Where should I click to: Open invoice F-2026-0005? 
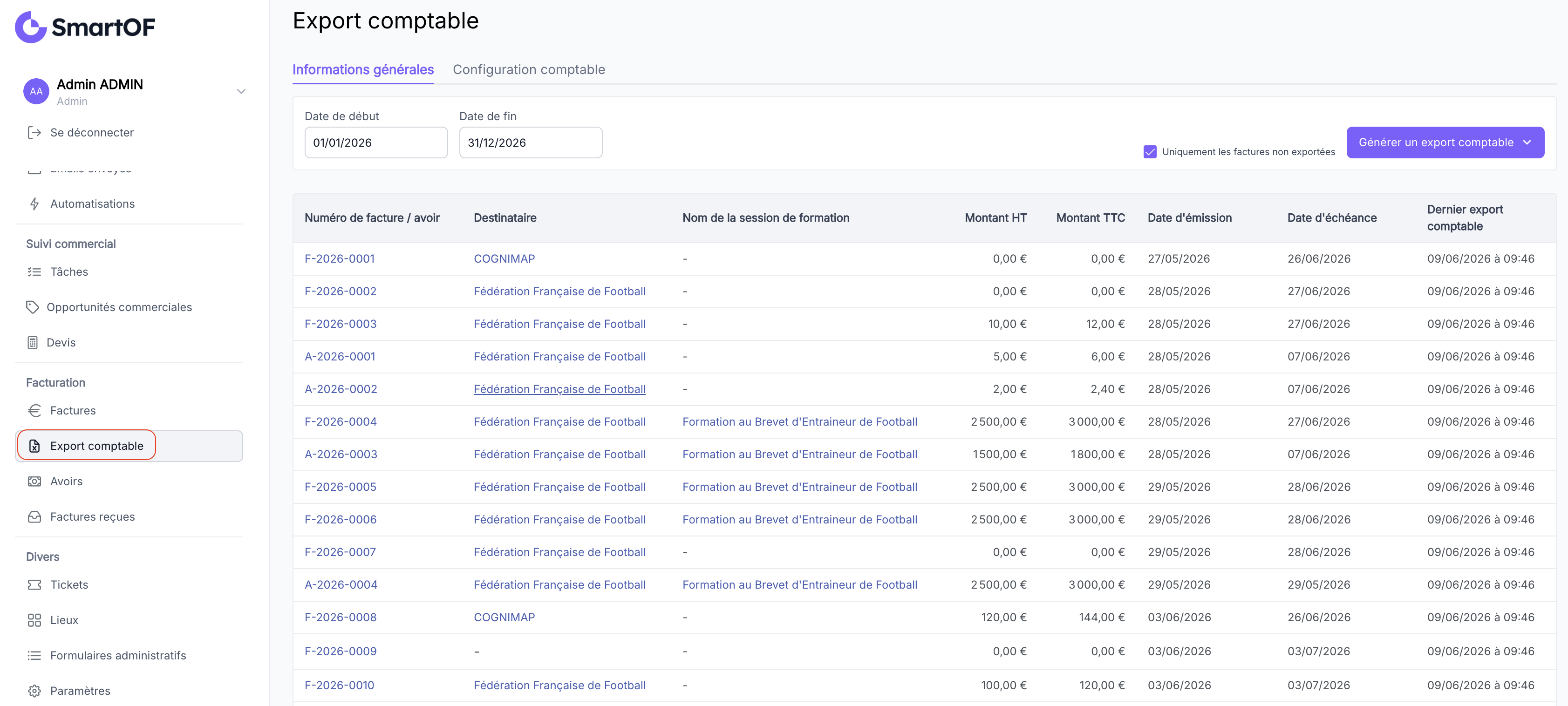tap(340, 487)
